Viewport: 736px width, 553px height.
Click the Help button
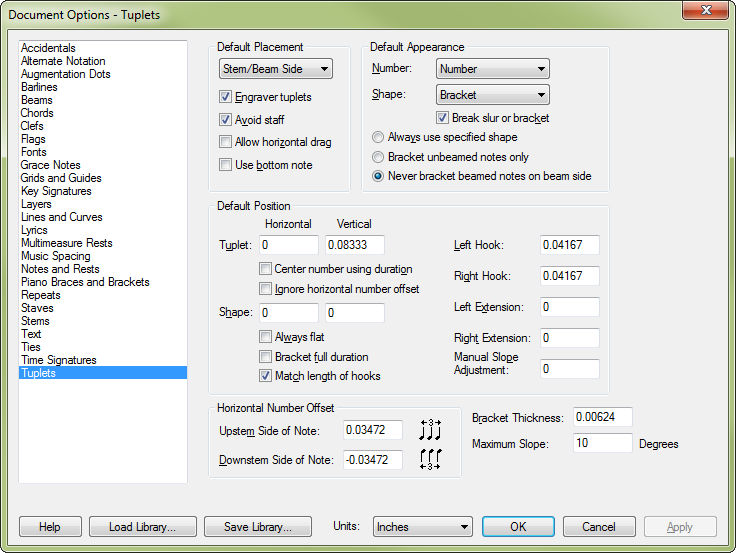50,527
